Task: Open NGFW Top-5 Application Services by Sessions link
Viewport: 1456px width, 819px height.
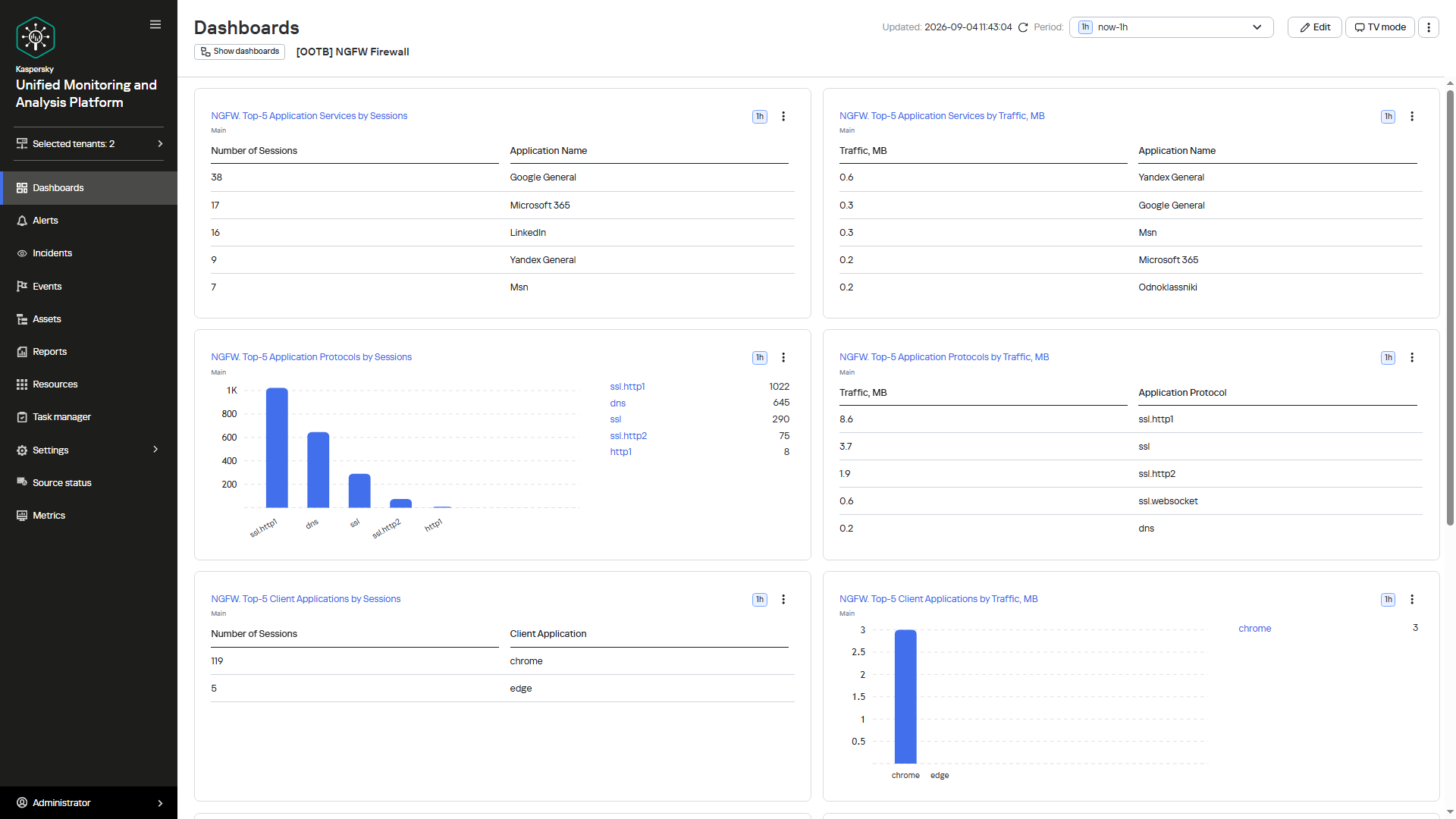Action: 309,116
